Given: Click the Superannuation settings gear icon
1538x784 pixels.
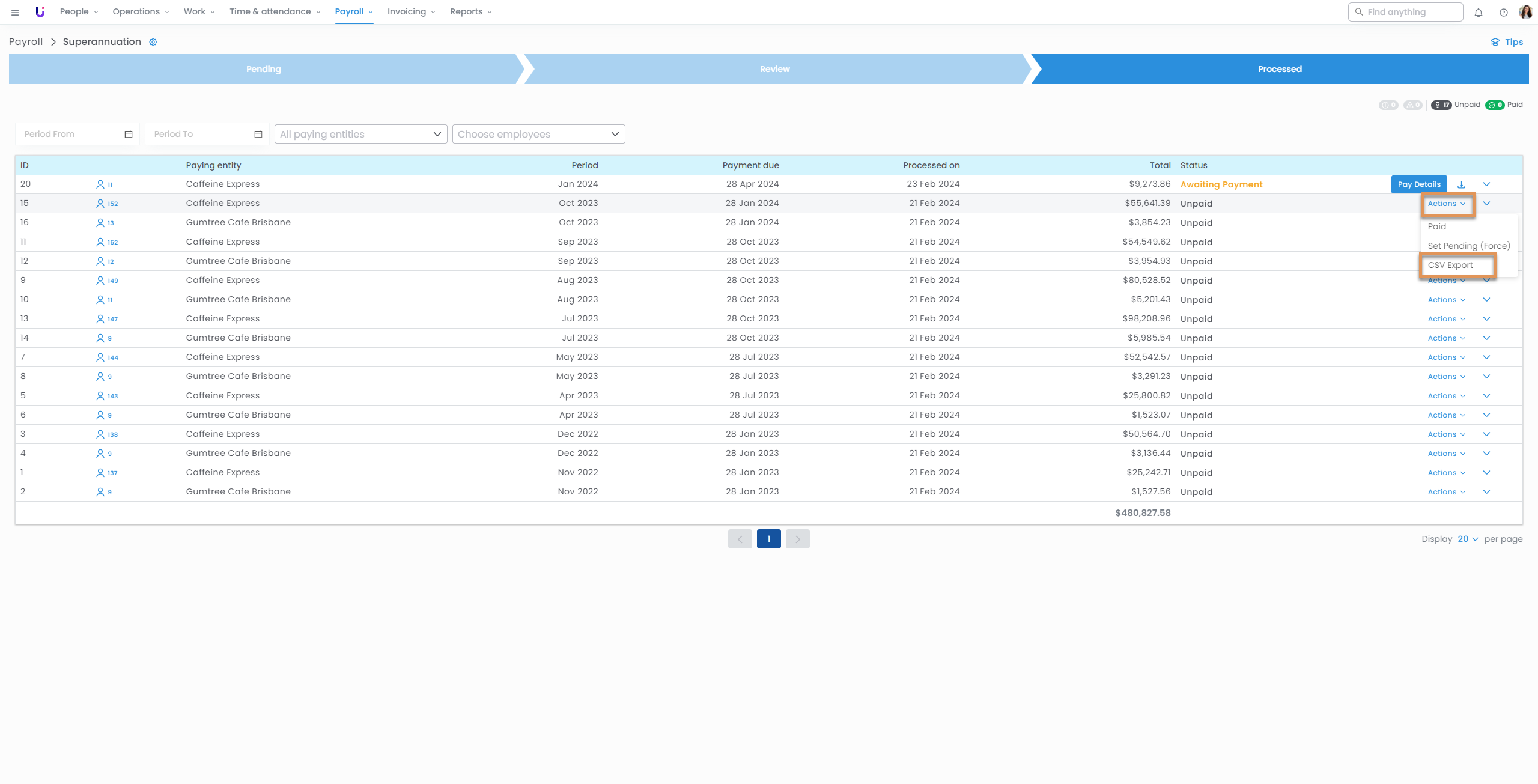Looking at the screenshot, I should tap(153, 42).
